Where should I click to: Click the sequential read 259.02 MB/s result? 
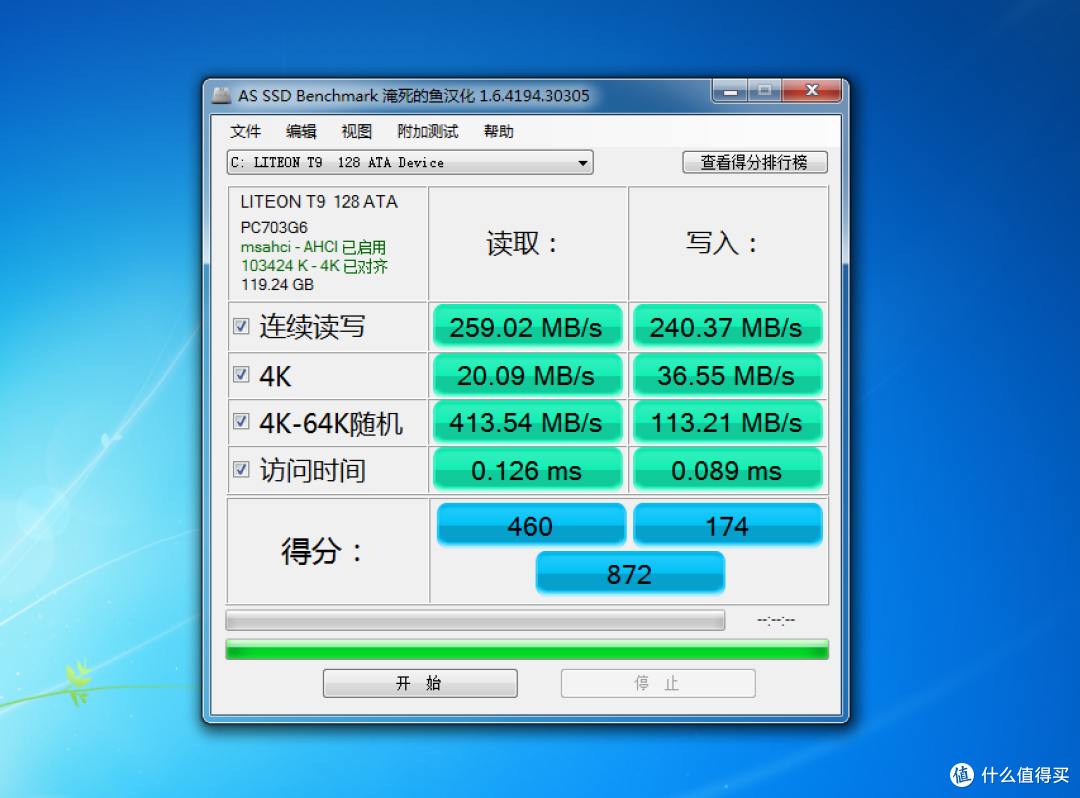527,327
